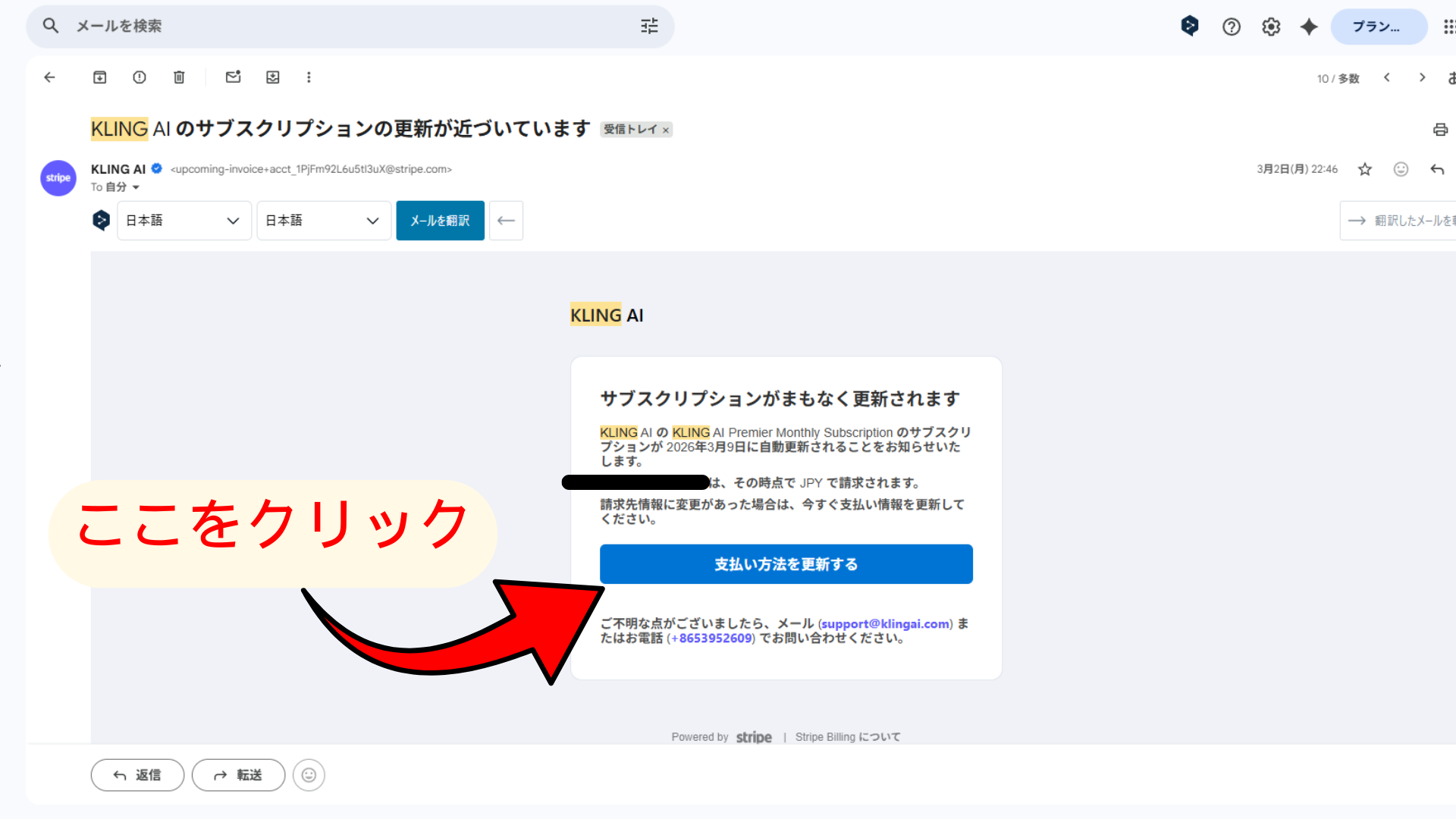The image size is (1456, 819).
Task: Expand recipient details next to To 自分
Action: 136,187
